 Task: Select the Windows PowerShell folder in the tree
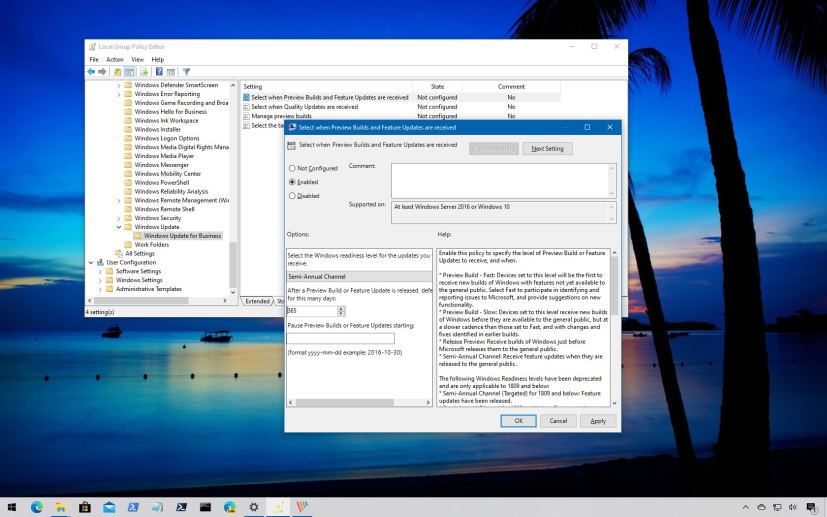click(x=161, y=183)
